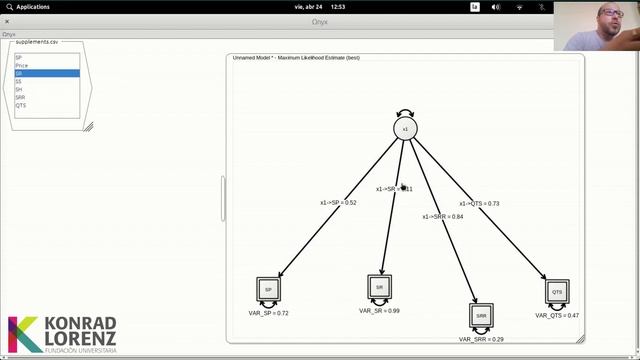Close the Onyx window

pos(7,22)
